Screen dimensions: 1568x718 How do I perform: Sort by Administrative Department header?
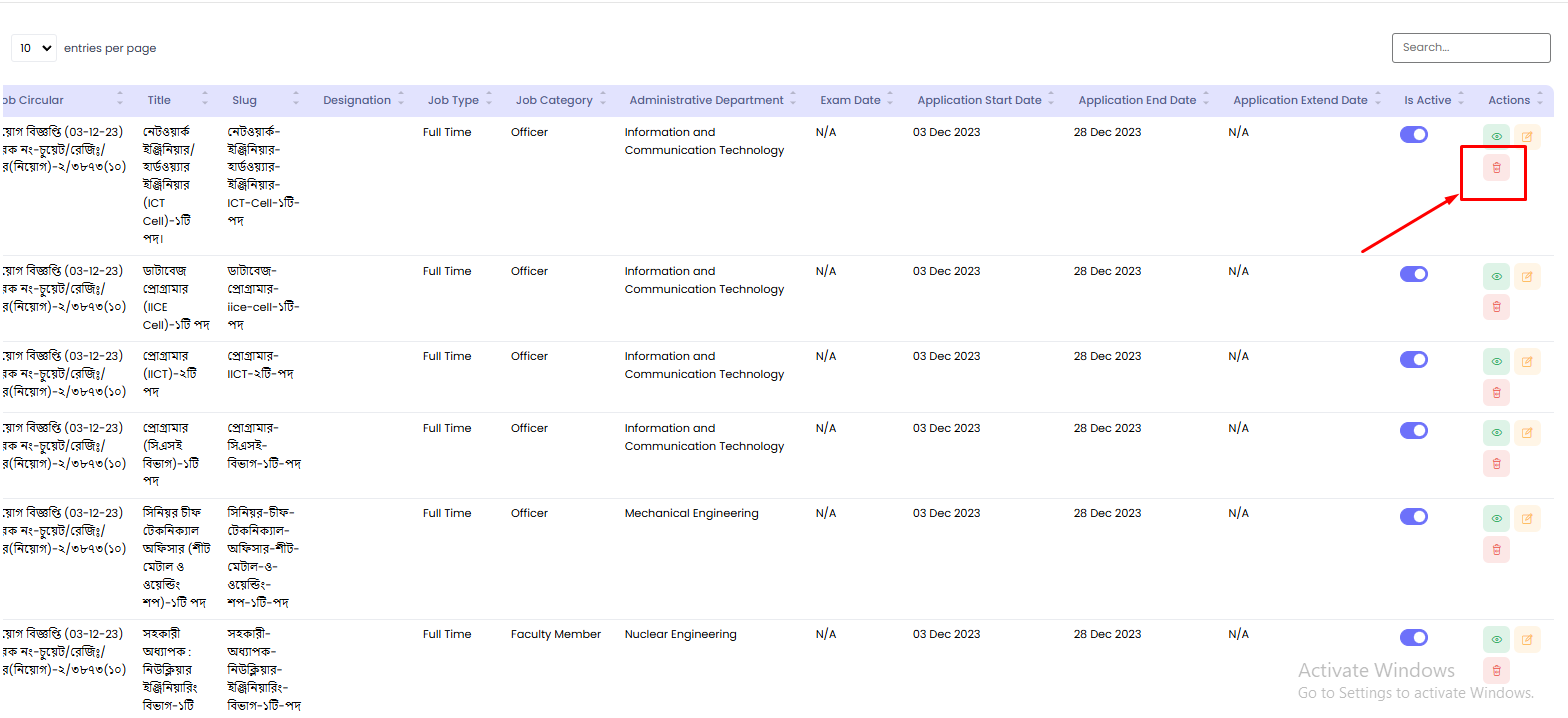pos(706,100)
